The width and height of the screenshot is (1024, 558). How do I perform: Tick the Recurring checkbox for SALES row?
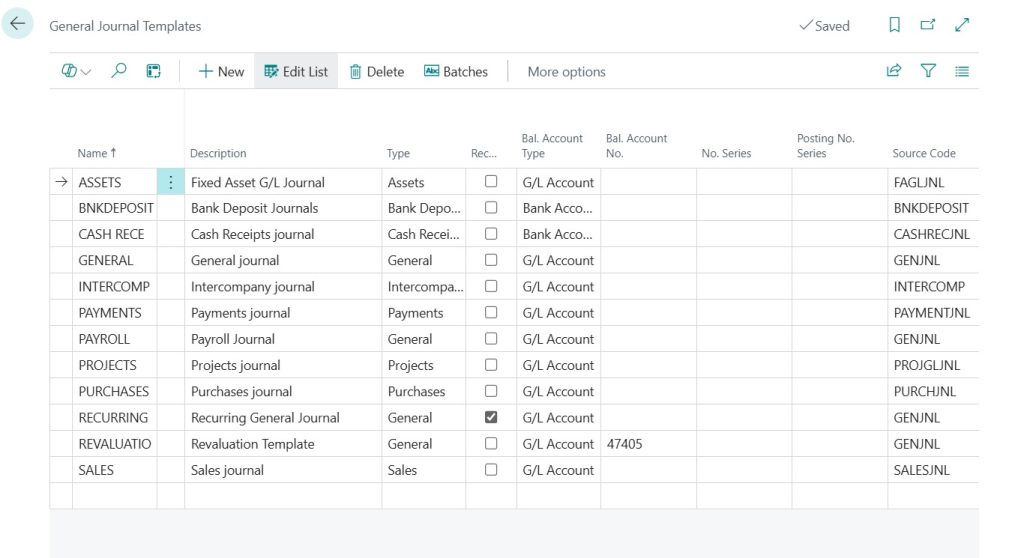491,469
